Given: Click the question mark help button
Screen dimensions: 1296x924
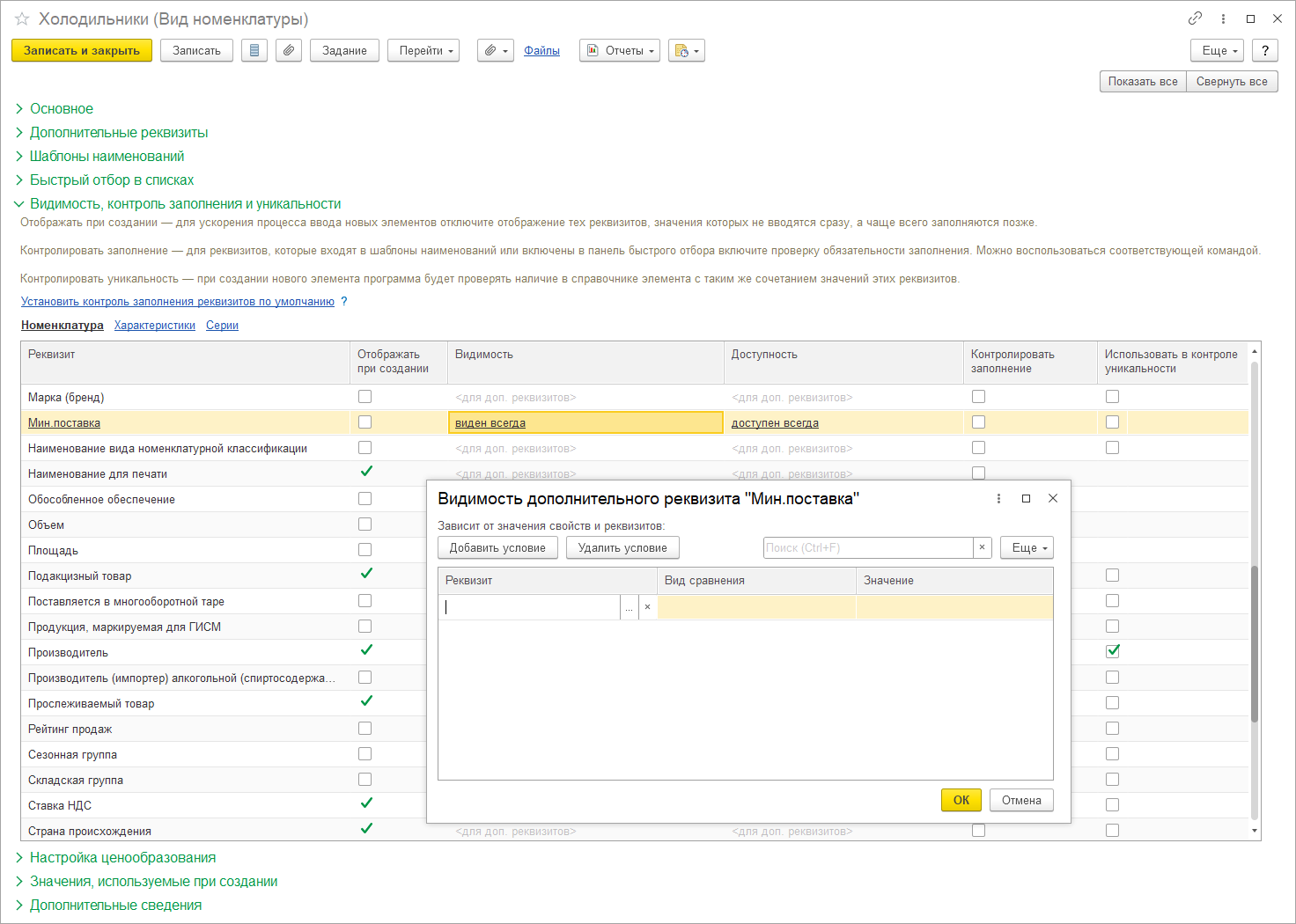Looking at the screenshot, I should pyautogui.click(x=1265, y=51).
